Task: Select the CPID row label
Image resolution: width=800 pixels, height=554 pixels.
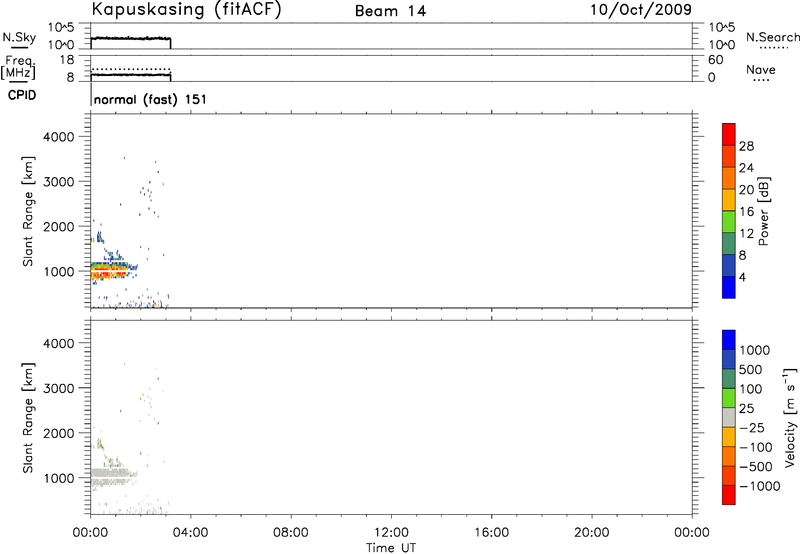Action: pos(22,95)
